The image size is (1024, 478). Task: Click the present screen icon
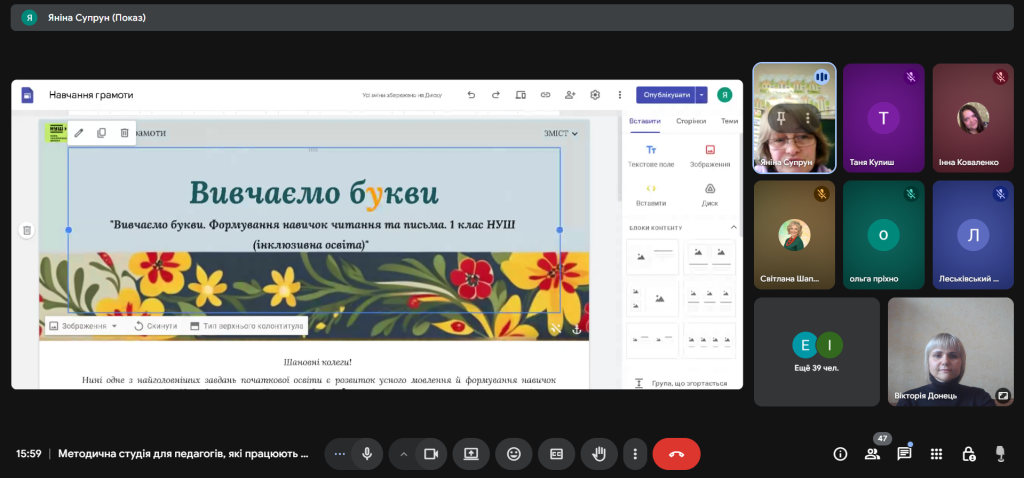coord(471,453)
